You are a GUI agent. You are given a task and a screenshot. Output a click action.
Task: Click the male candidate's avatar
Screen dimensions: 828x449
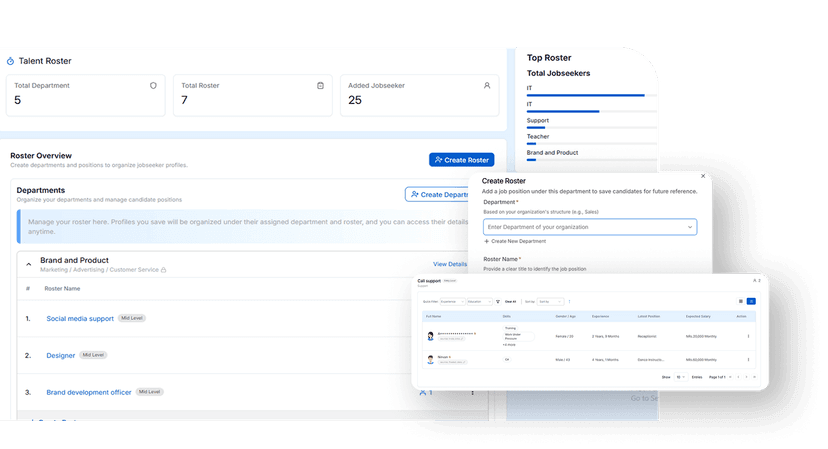[430, 360]
